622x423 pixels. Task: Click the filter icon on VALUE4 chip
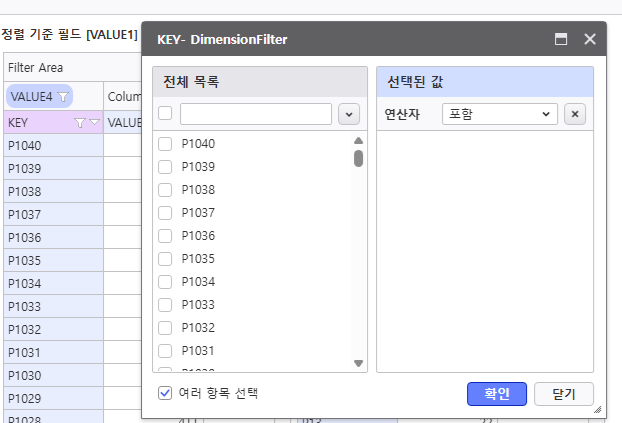tap(63, 97)
